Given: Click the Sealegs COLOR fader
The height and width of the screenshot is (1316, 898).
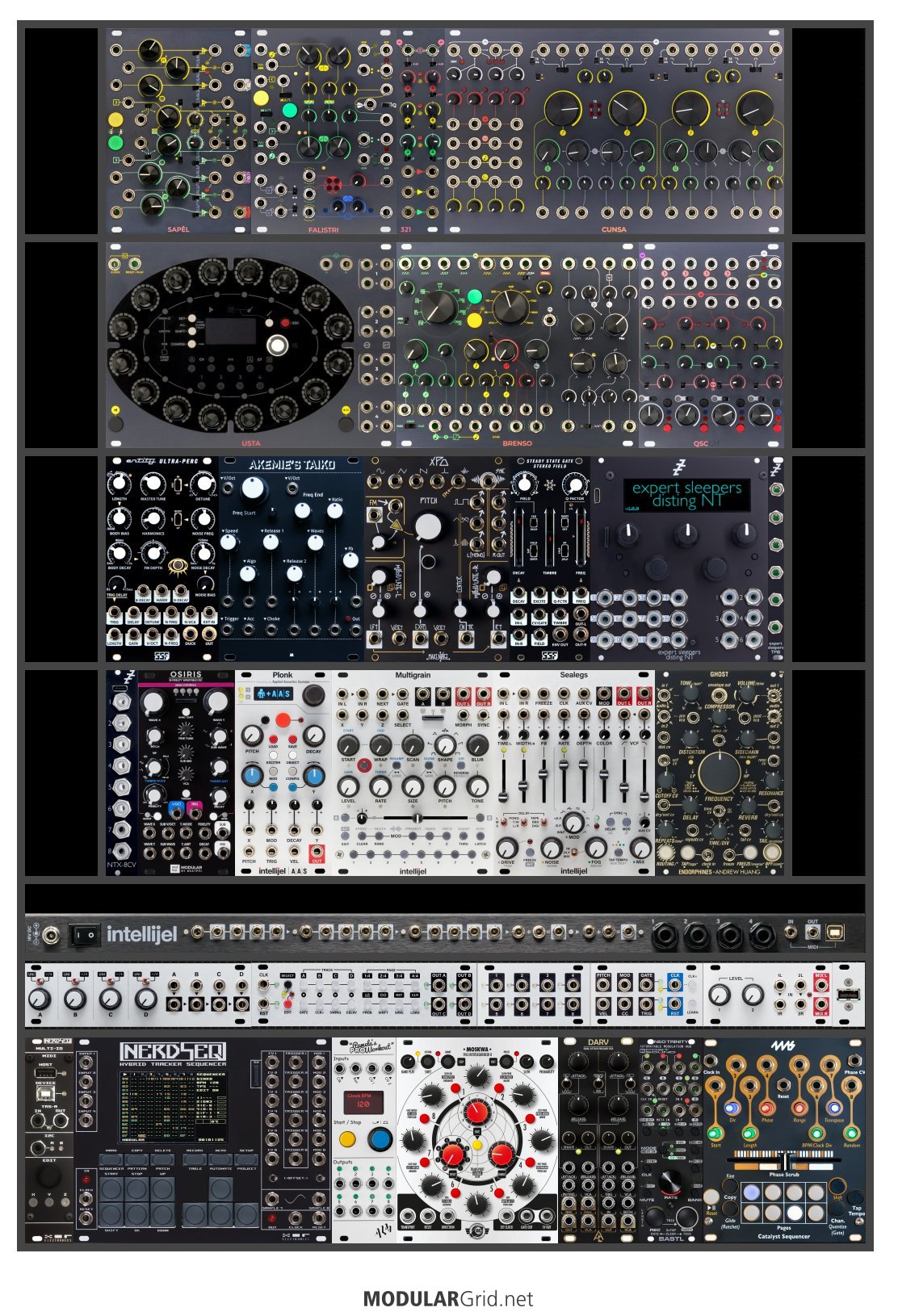Looking at the screenshot, I should pos(605,775).
